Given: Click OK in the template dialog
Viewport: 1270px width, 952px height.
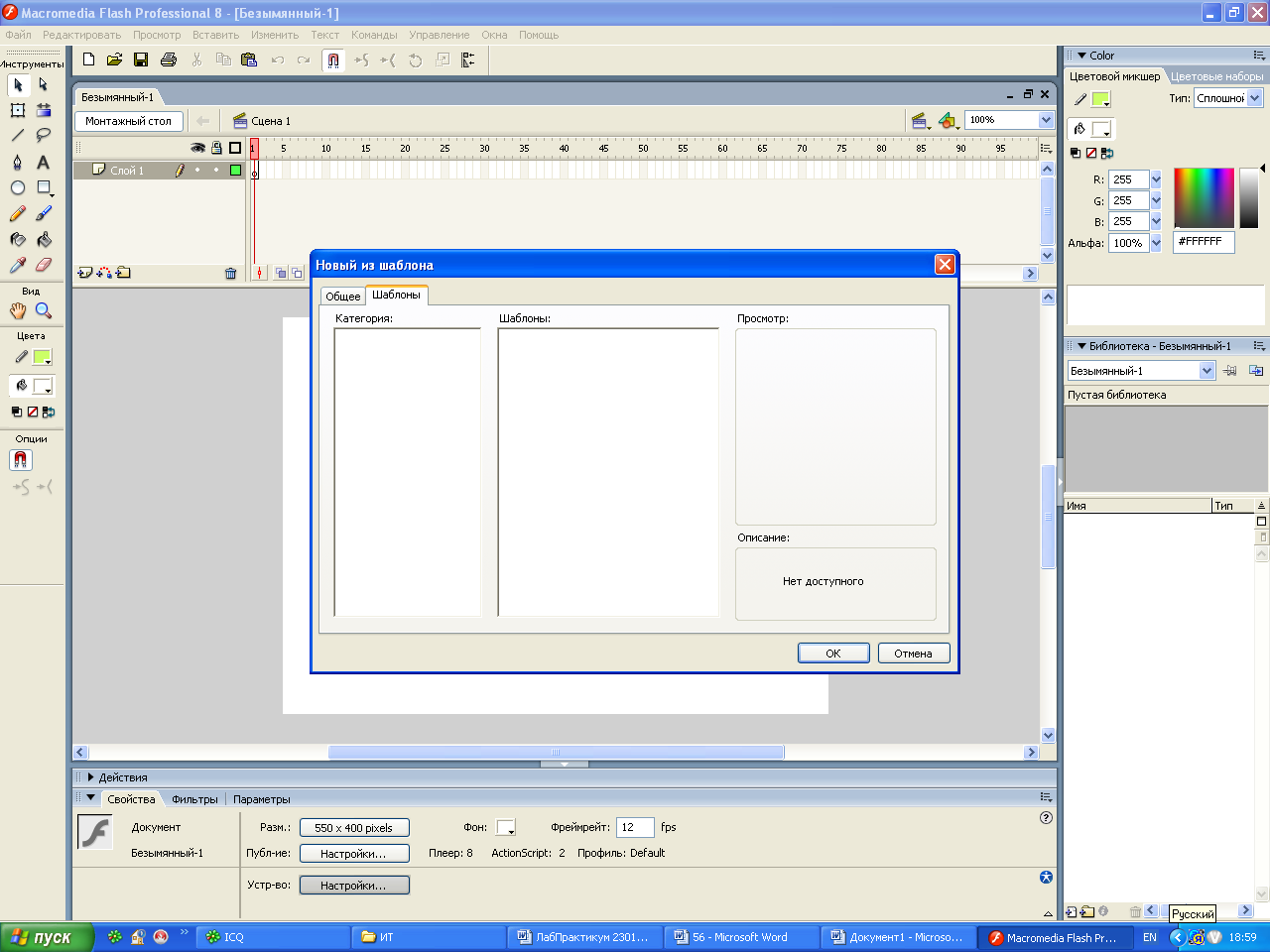Looking at the screenshot, I should coord(833,654).
